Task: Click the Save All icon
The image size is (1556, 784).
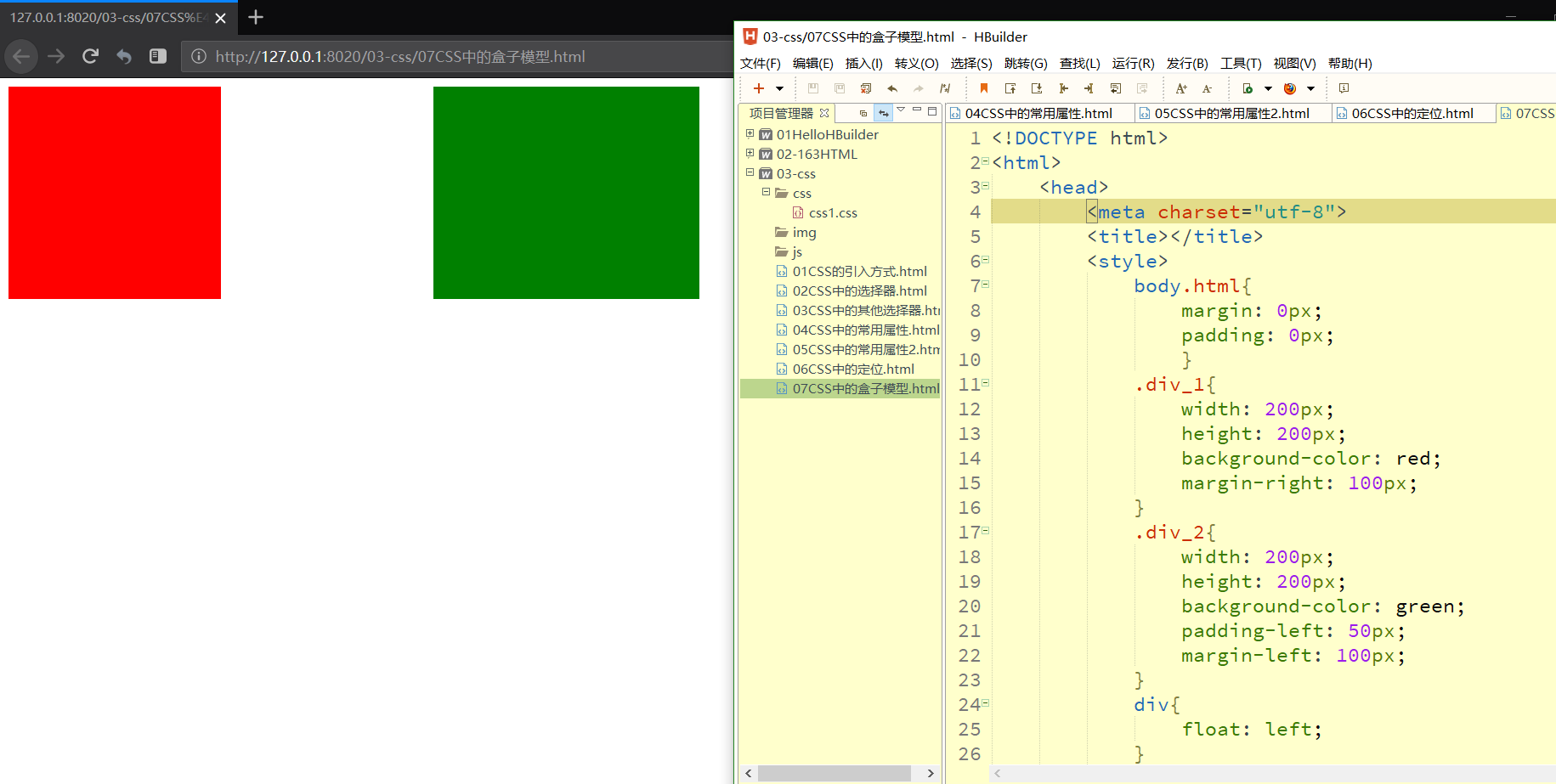Action: [x=840, y=88]
